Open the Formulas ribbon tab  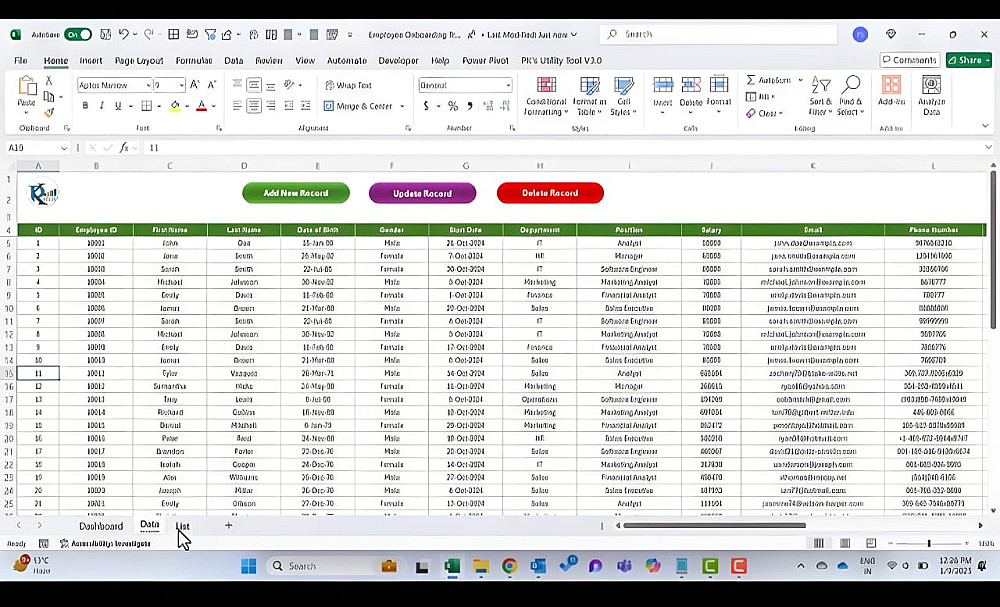(194, 61)
